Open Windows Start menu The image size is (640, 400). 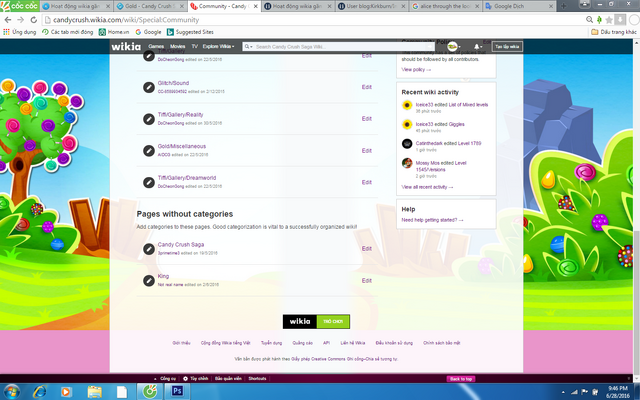click(11, 392)
